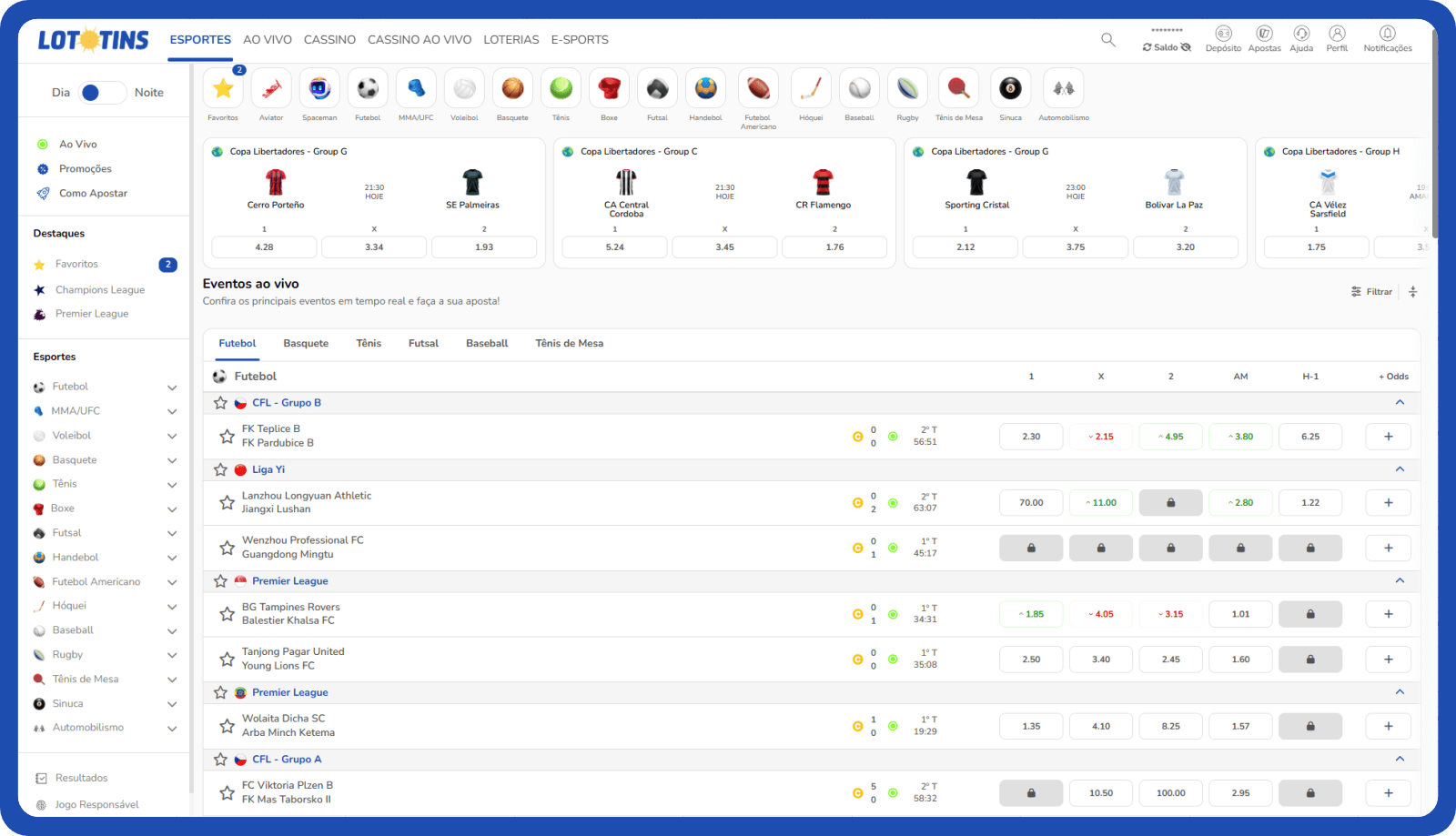The width and height of the screenshot is (1456, 836).
Task: Expand Sinuca in the sidebar
Action: pyautogui.click(x=172, y=704)
